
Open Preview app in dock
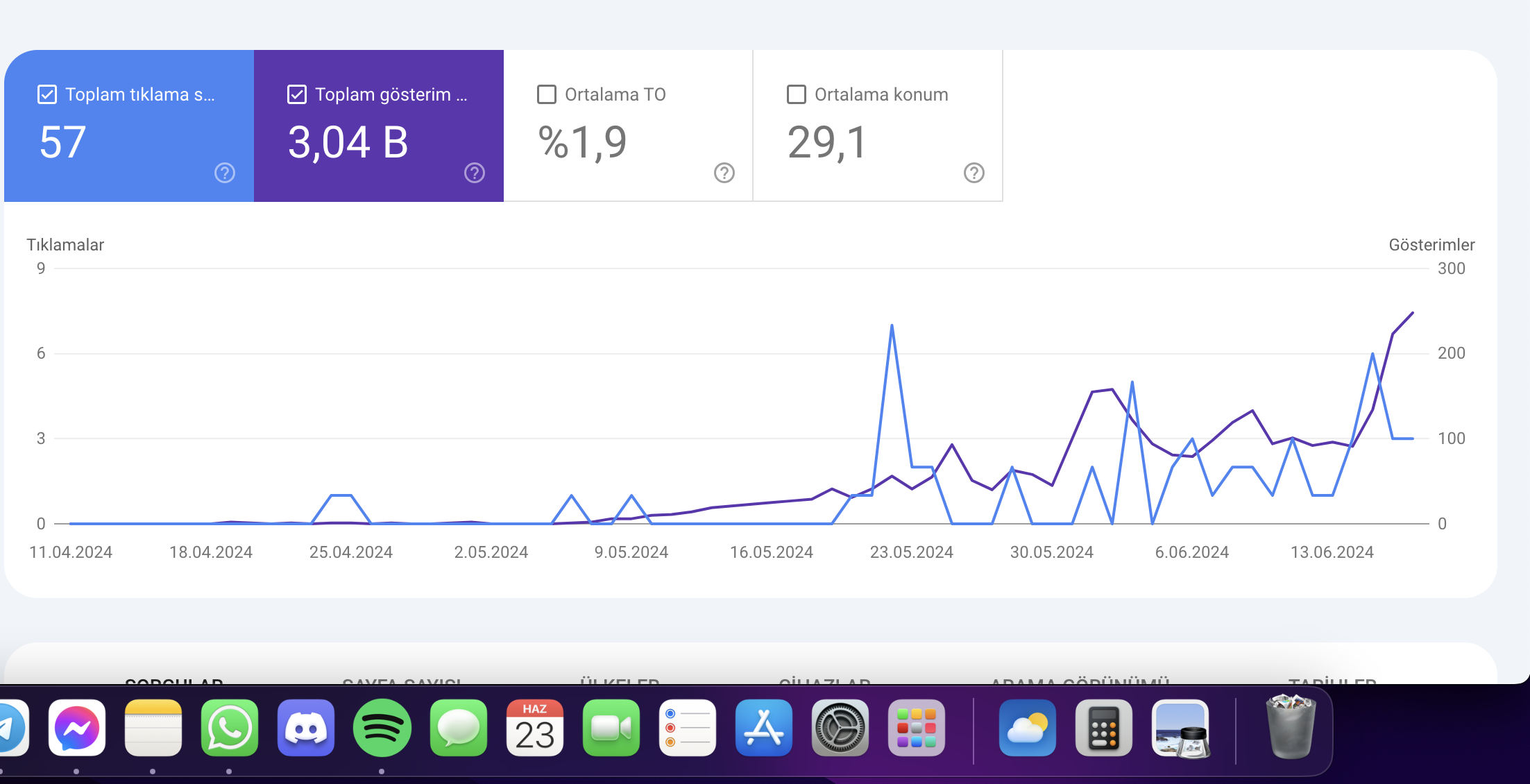(x=1180, y=728)
